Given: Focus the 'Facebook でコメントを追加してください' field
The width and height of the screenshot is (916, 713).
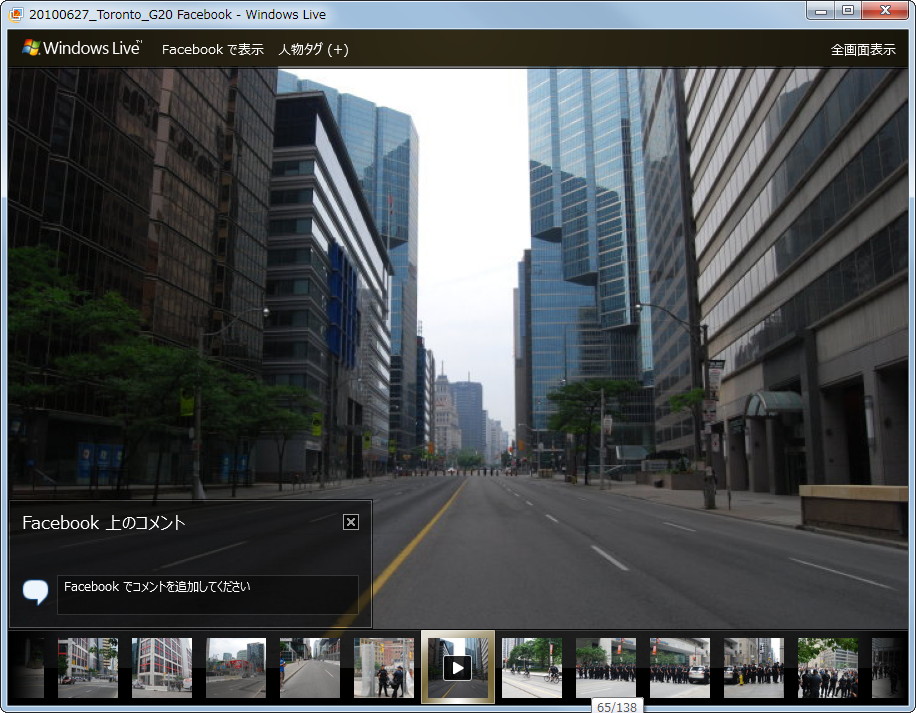Looking at the screenshot, I should (x=207, y=594).
